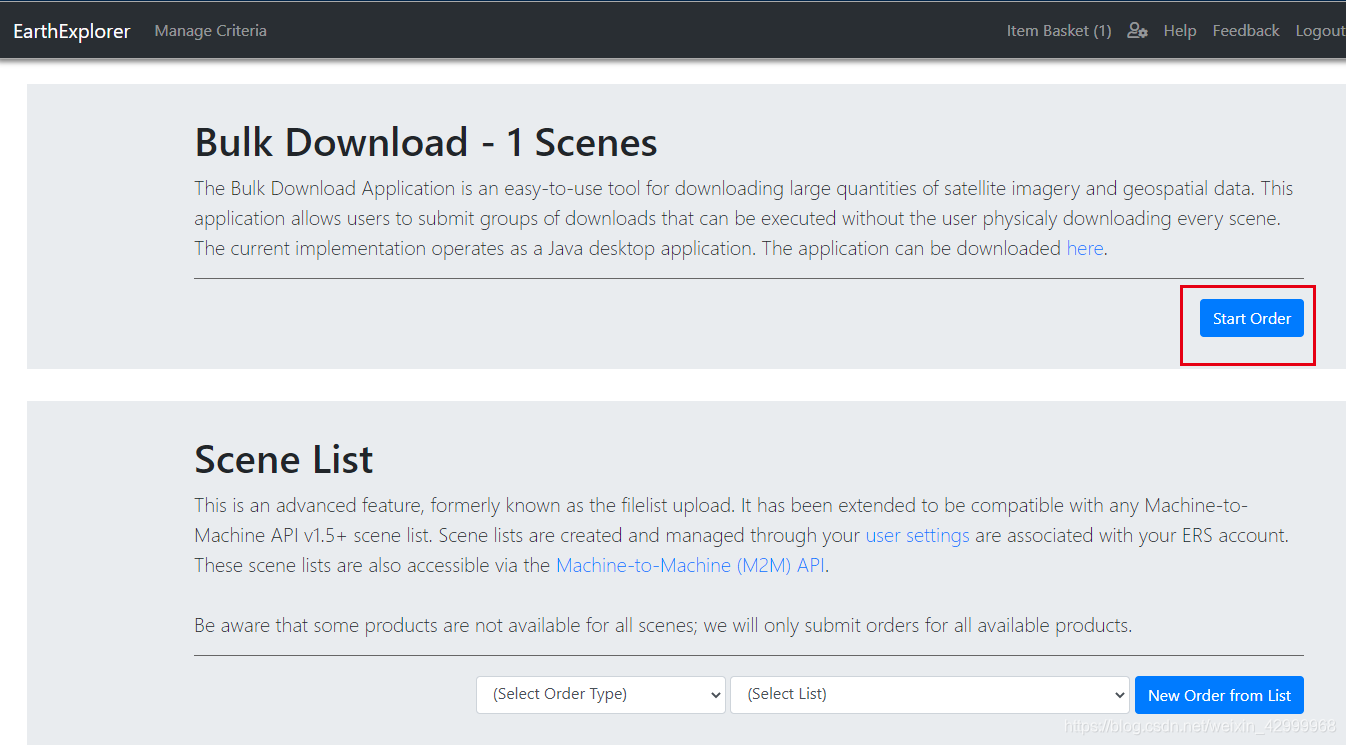Expand the Select Order Type dropdown

pyautogui.click(x=601, y=694)
